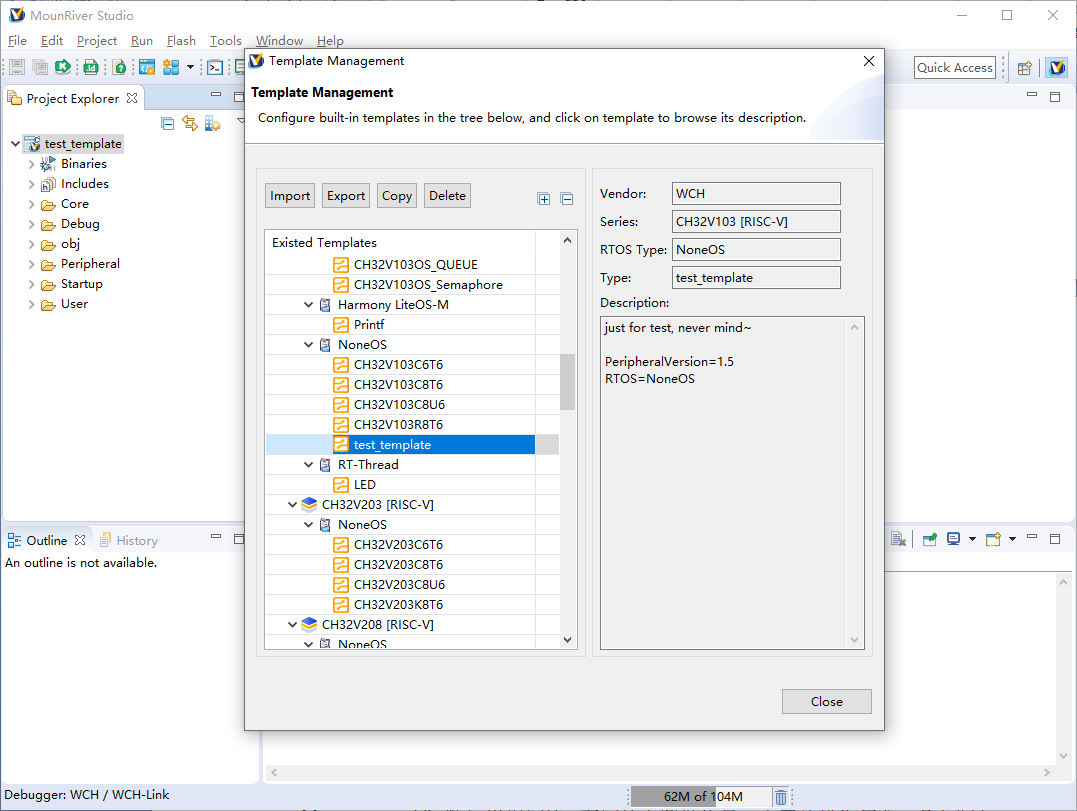Click the Open Perspective icon

point(1025,68)
